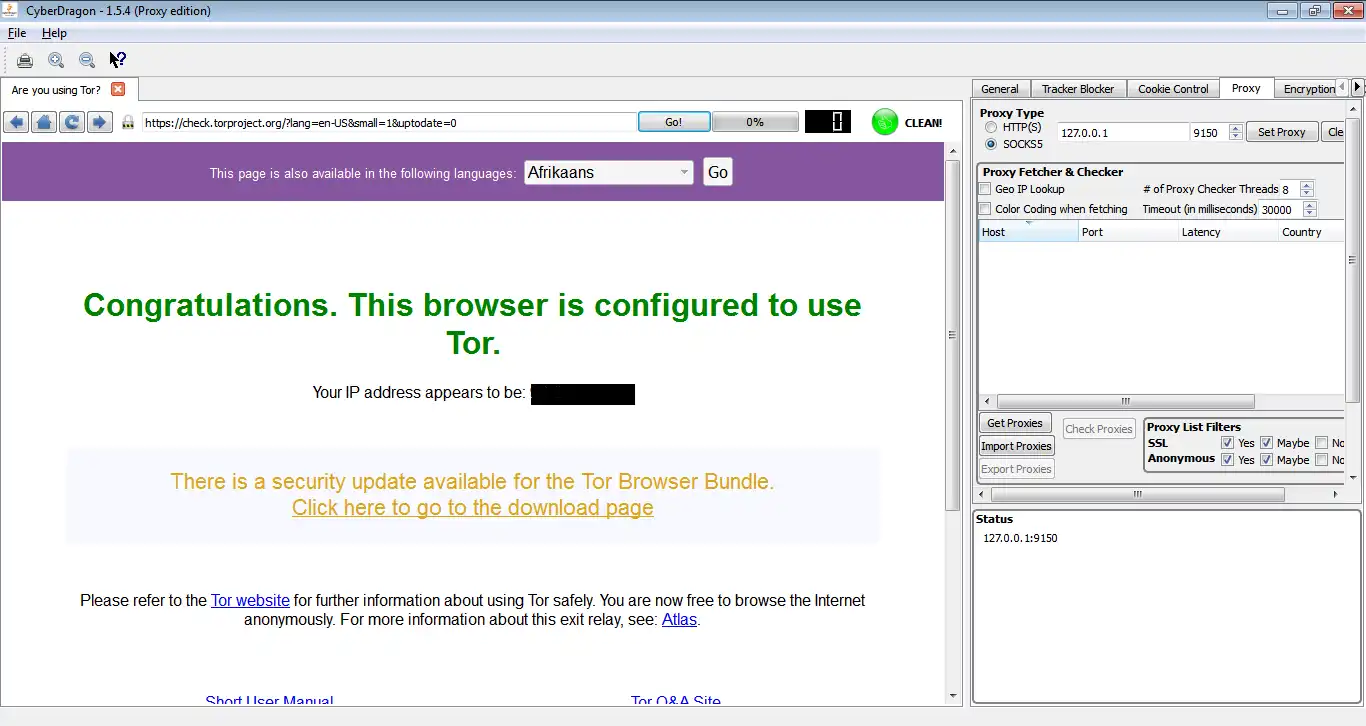Click the 0% page load progress bar
This screenshot has width=1366, height=726.
(755, 122)
